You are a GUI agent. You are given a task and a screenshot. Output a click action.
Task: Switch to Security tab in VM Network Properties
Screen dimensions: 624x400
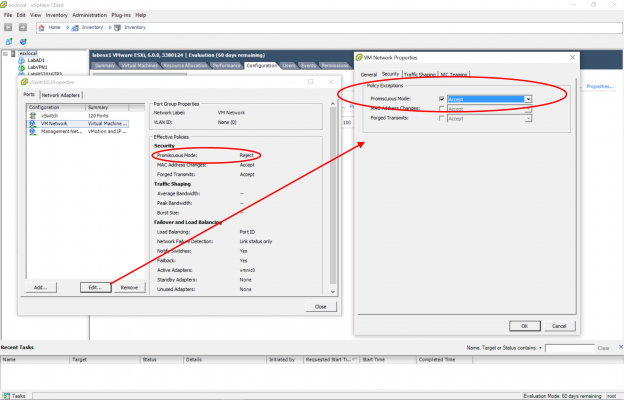[390, 74]
